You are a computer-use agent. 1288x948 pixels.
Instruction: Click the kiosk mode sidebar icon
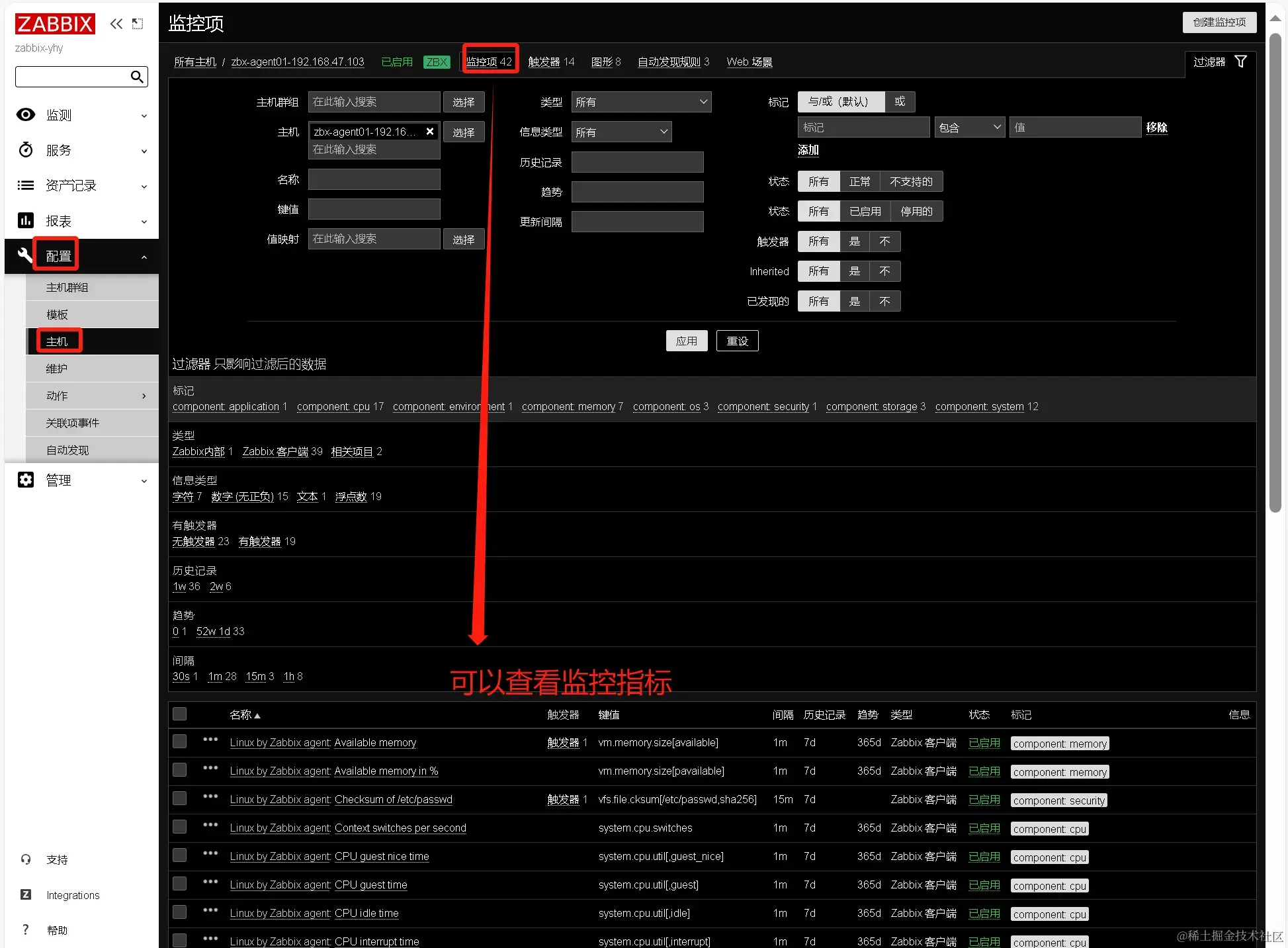(138, 24)
